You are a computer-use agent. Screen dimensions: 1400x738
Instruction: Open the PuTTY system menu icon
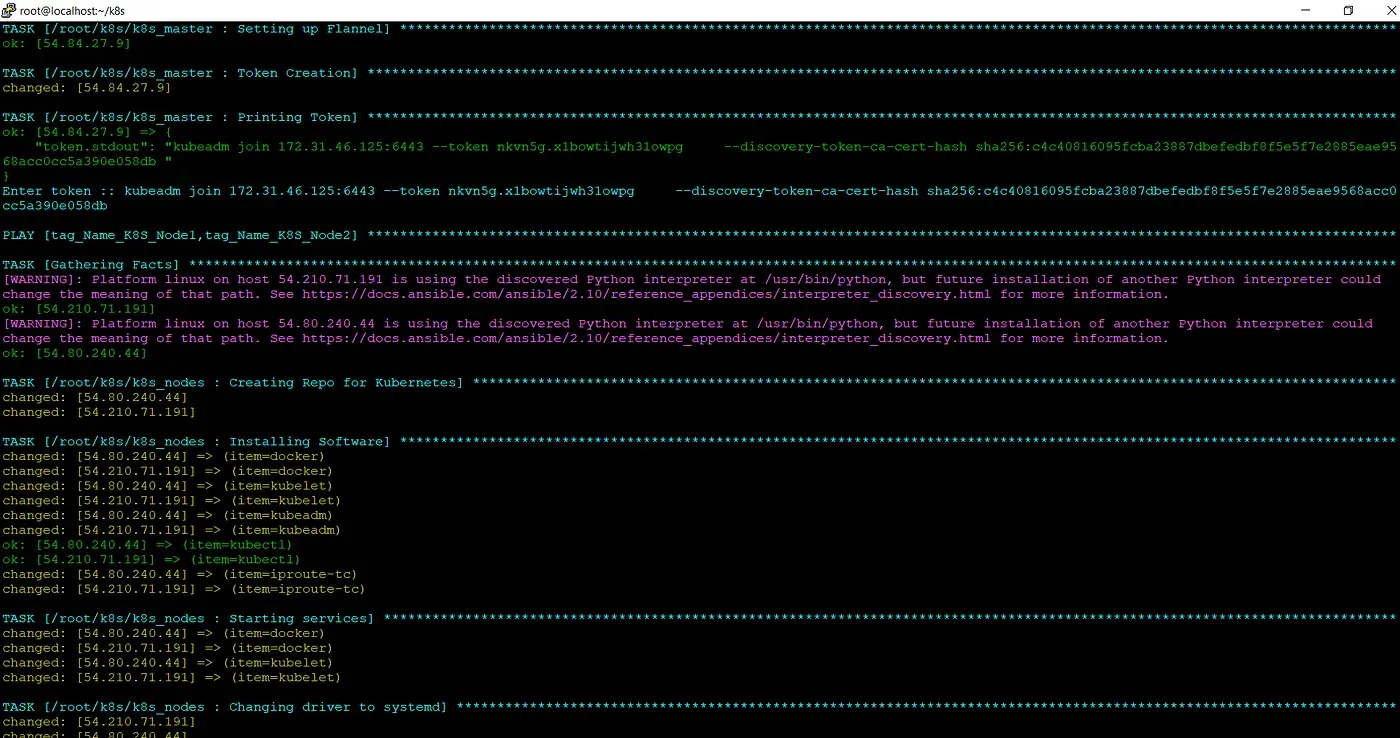coord(9,10)
